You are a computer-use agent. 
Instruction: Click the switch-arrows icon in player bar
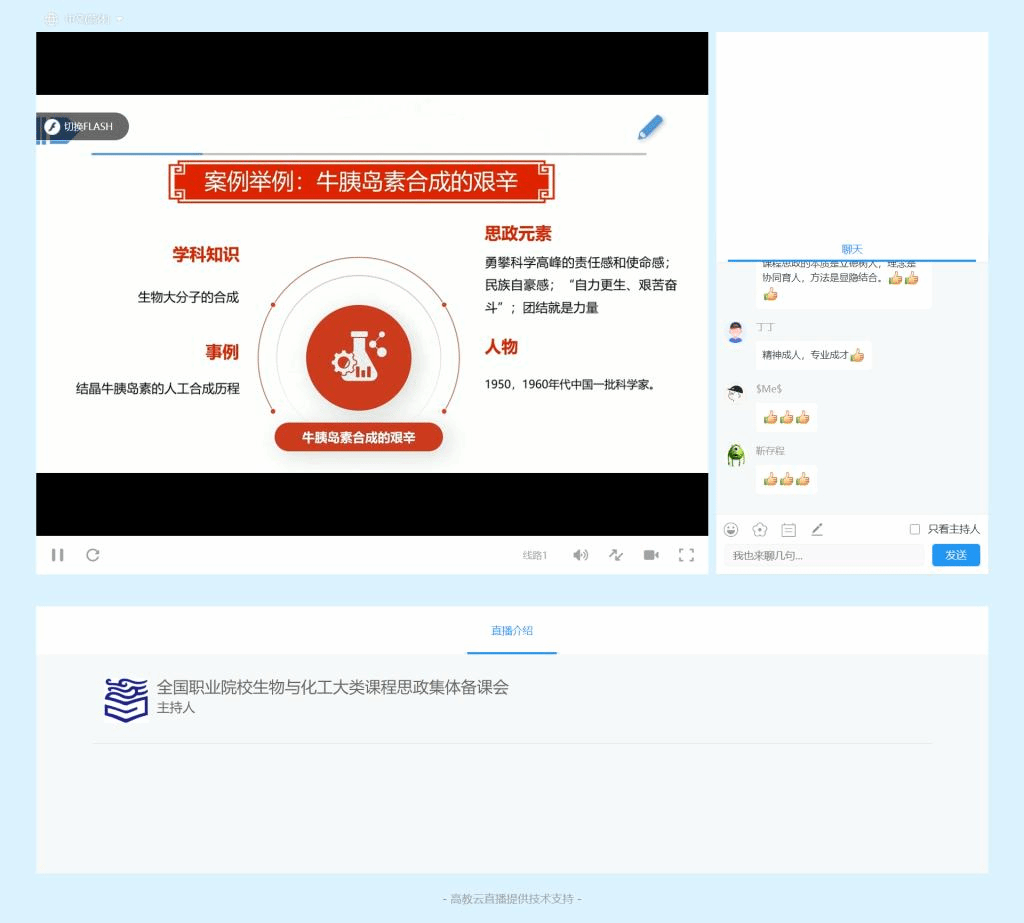[x=616, y=555]
